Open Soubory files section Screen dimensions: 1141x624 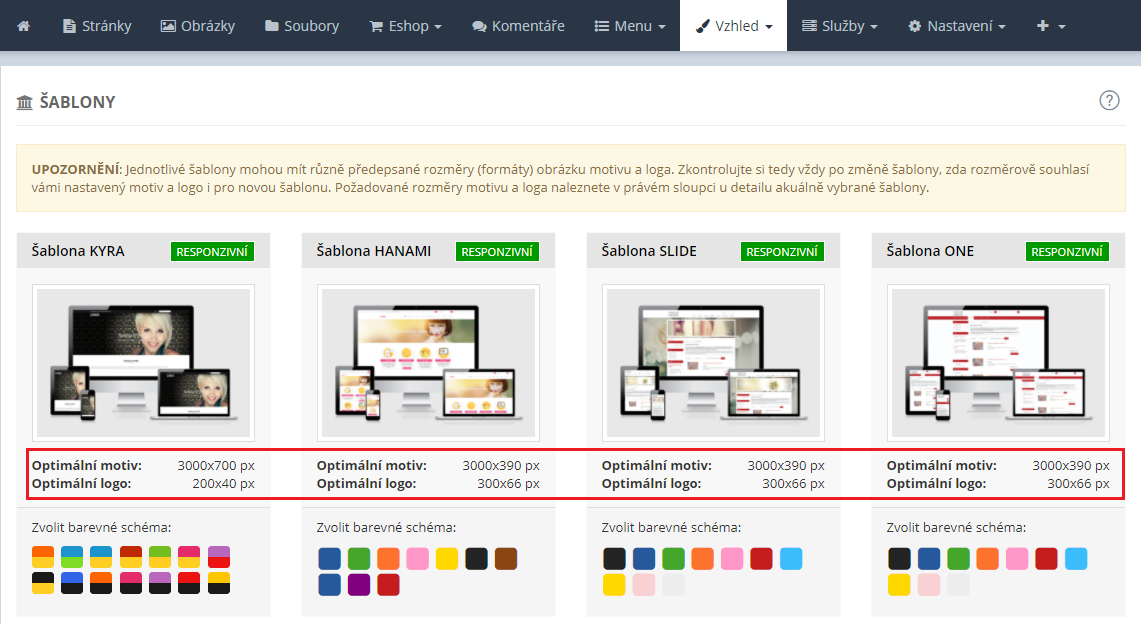click(302, 26)
